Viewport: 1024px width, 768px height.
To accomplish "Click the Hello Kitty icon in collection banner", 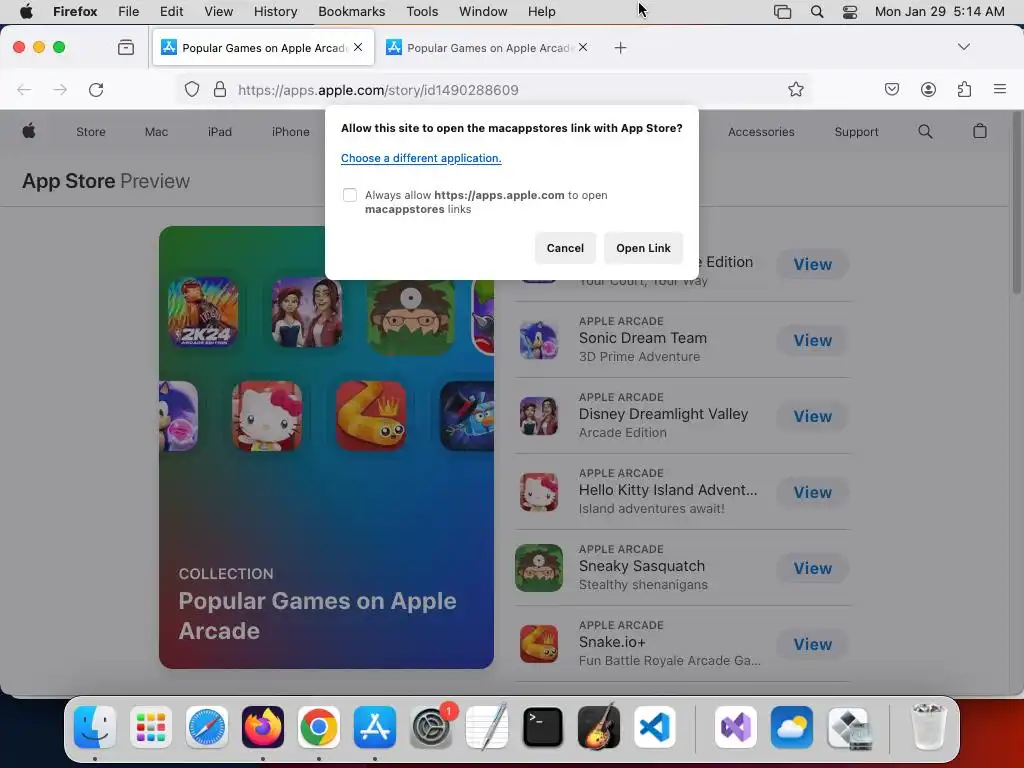I will click(267, 416).
